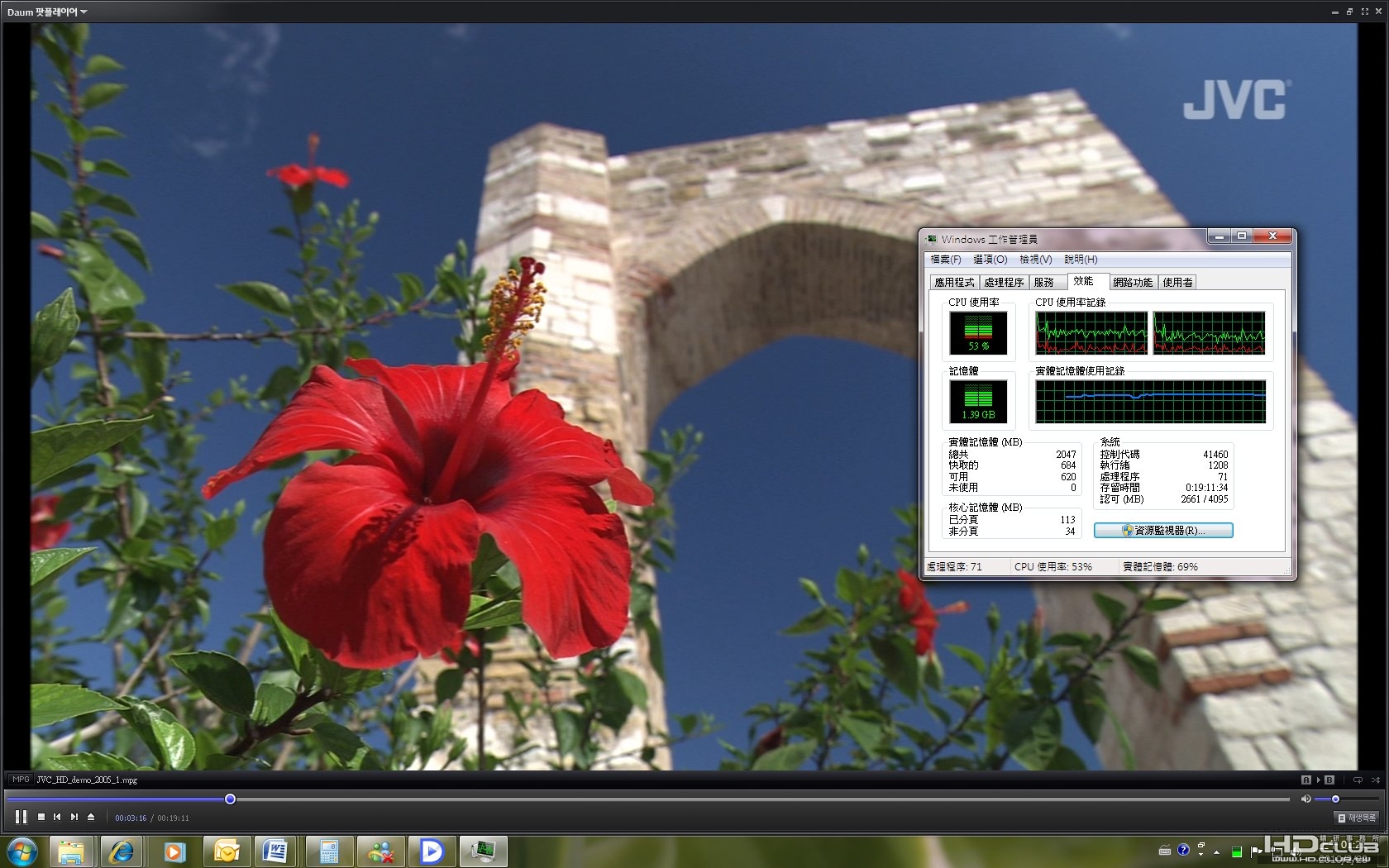Show hidden system tray icons arrow
The height and width of the screenshot is (868, 1389).
pyautogui.click(x=1216, y=851)
